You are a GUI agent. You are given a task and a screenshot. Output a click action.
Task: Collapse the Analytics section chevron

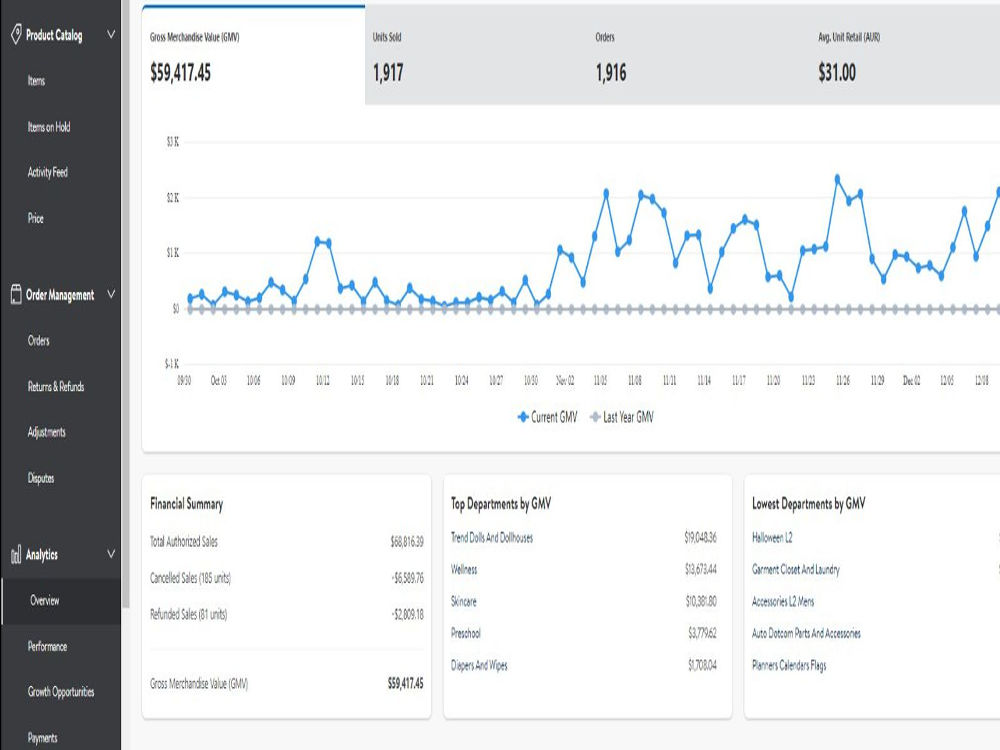click(x=111, y=554)
